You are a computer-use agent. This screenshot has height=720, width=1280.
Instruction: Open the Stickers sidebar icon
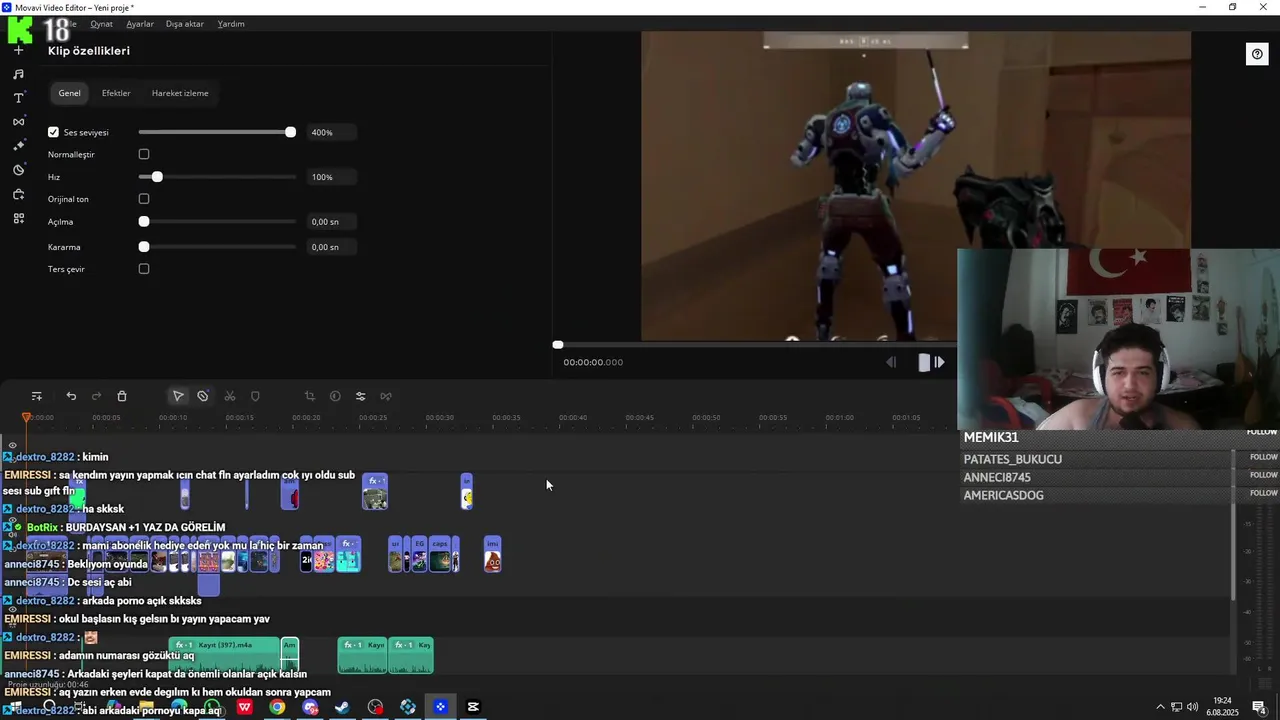coord(18,170)
